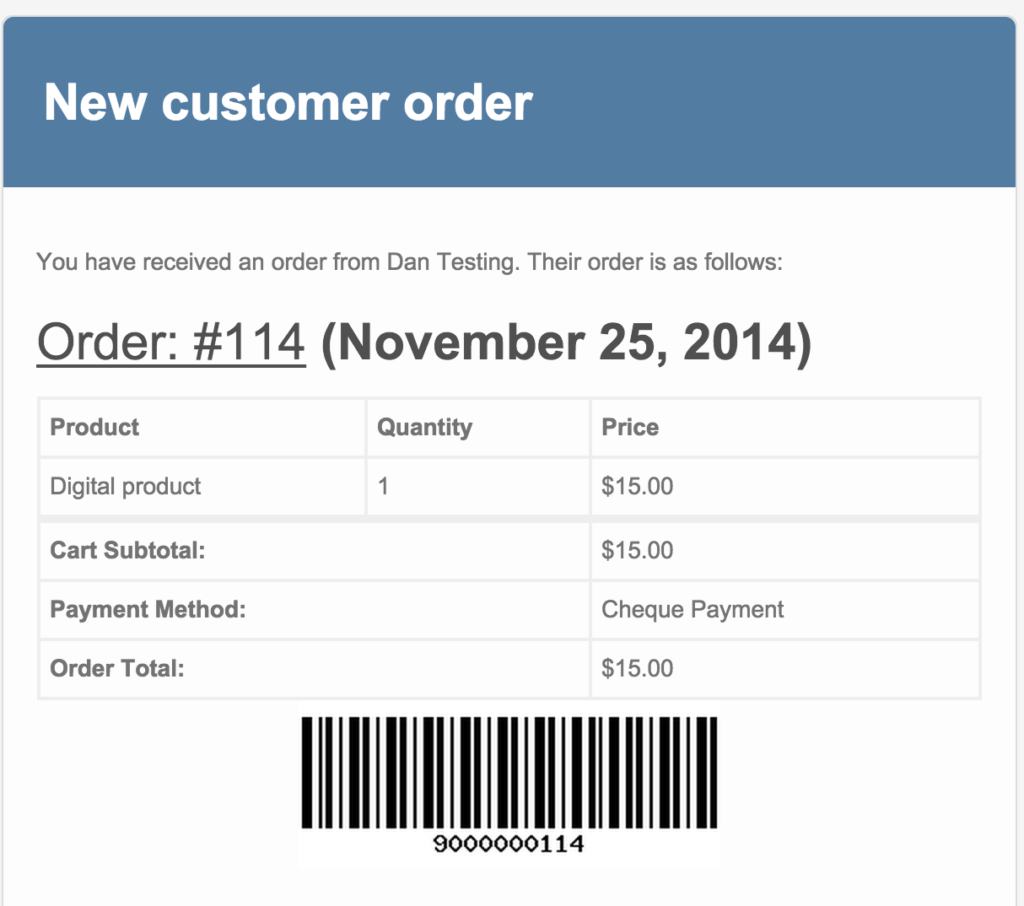Click the Order Total label
The height and width of the screenshot is (906, 1024).
(x=117, y=668)
